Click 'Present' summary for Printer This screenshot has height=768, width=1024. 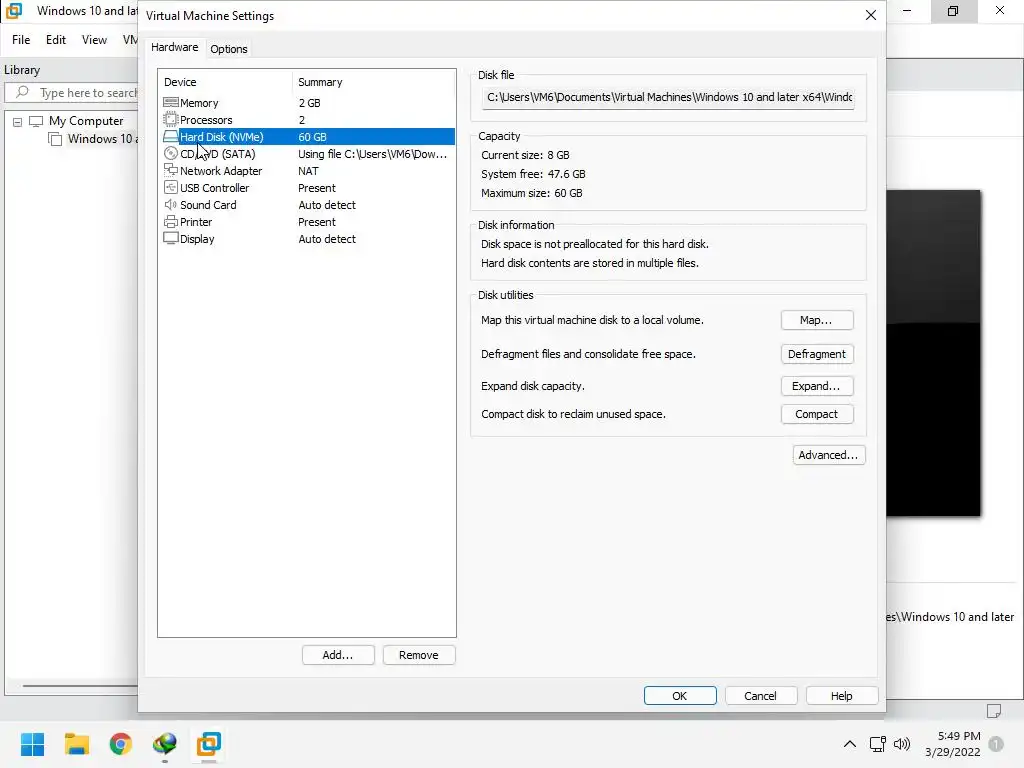tap(317, 221)
